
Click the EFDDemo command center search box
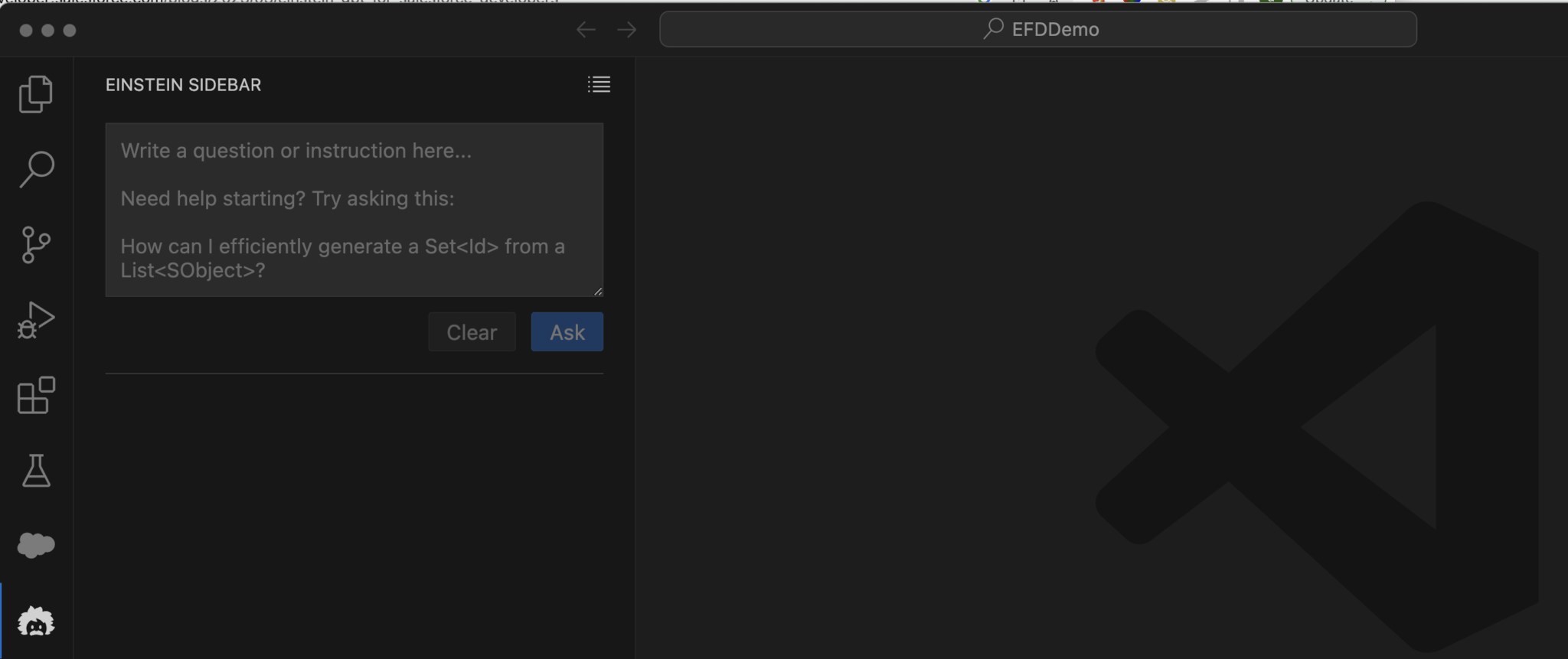[1038, 29]
